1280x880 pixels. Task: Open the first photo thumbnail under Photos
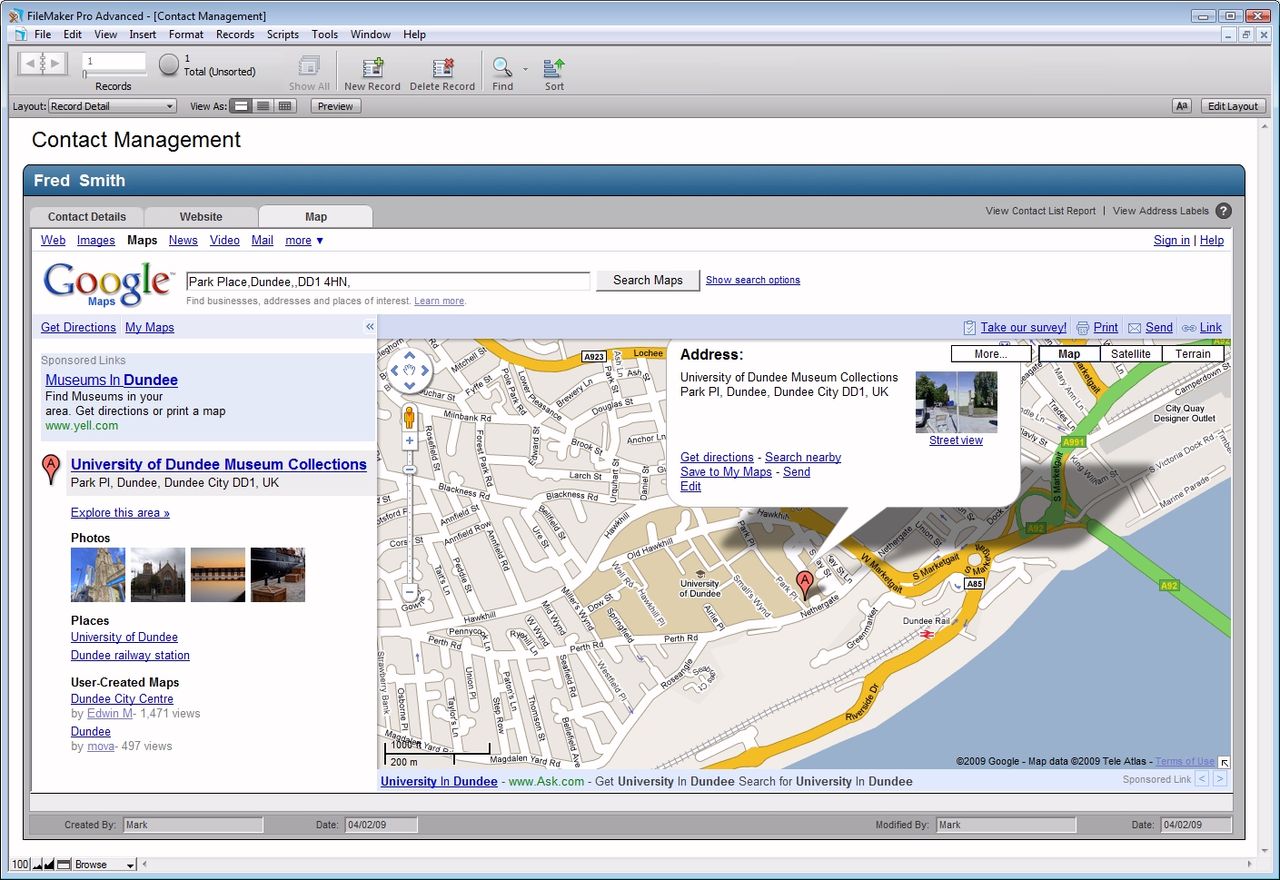(x=98, y=574)
